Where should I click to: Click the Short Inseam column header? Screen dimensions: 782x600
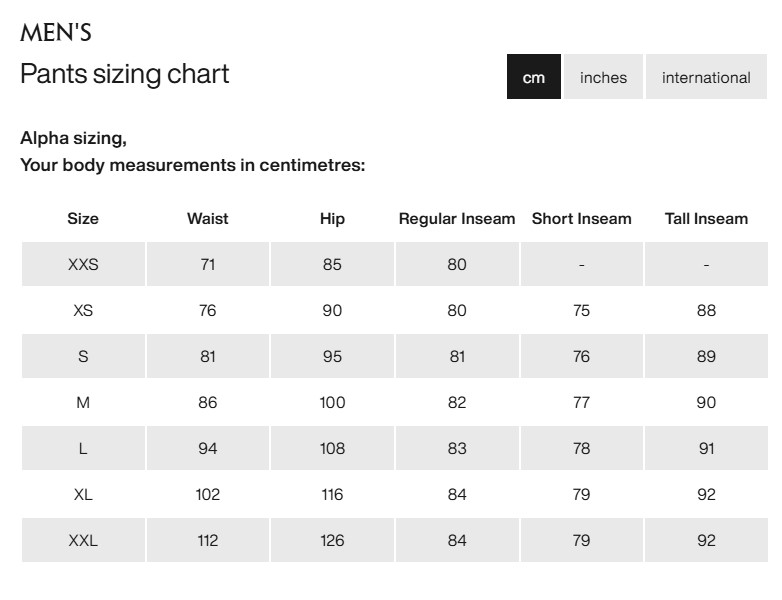point(582,219)
